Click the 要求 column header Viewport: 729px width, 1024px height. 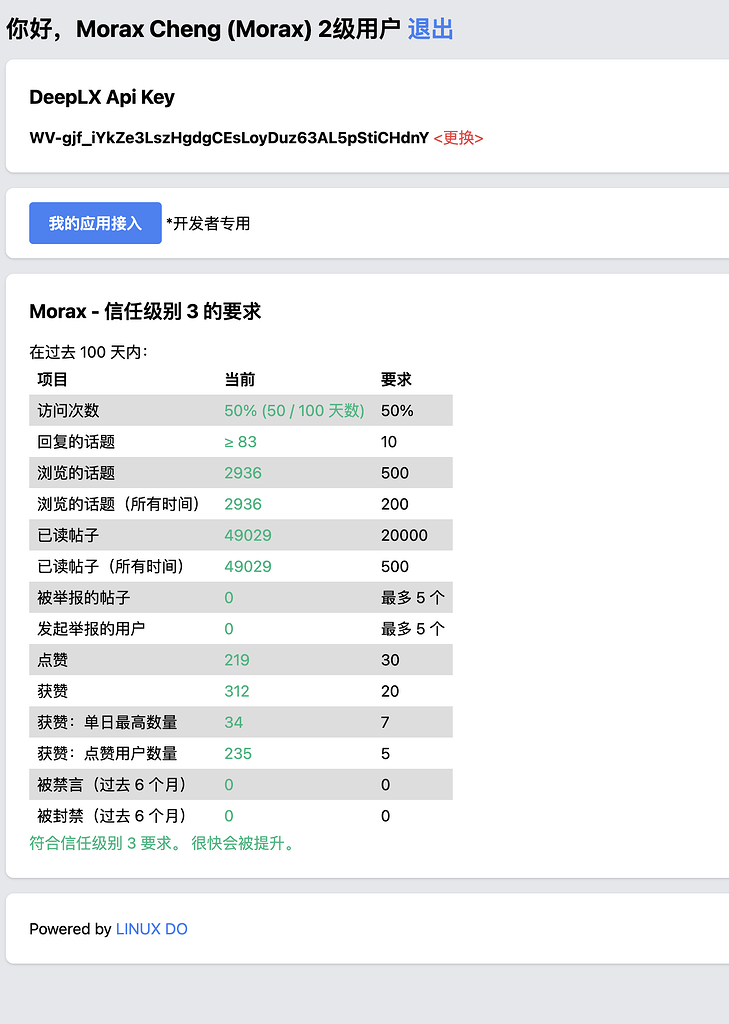(396, 379)
